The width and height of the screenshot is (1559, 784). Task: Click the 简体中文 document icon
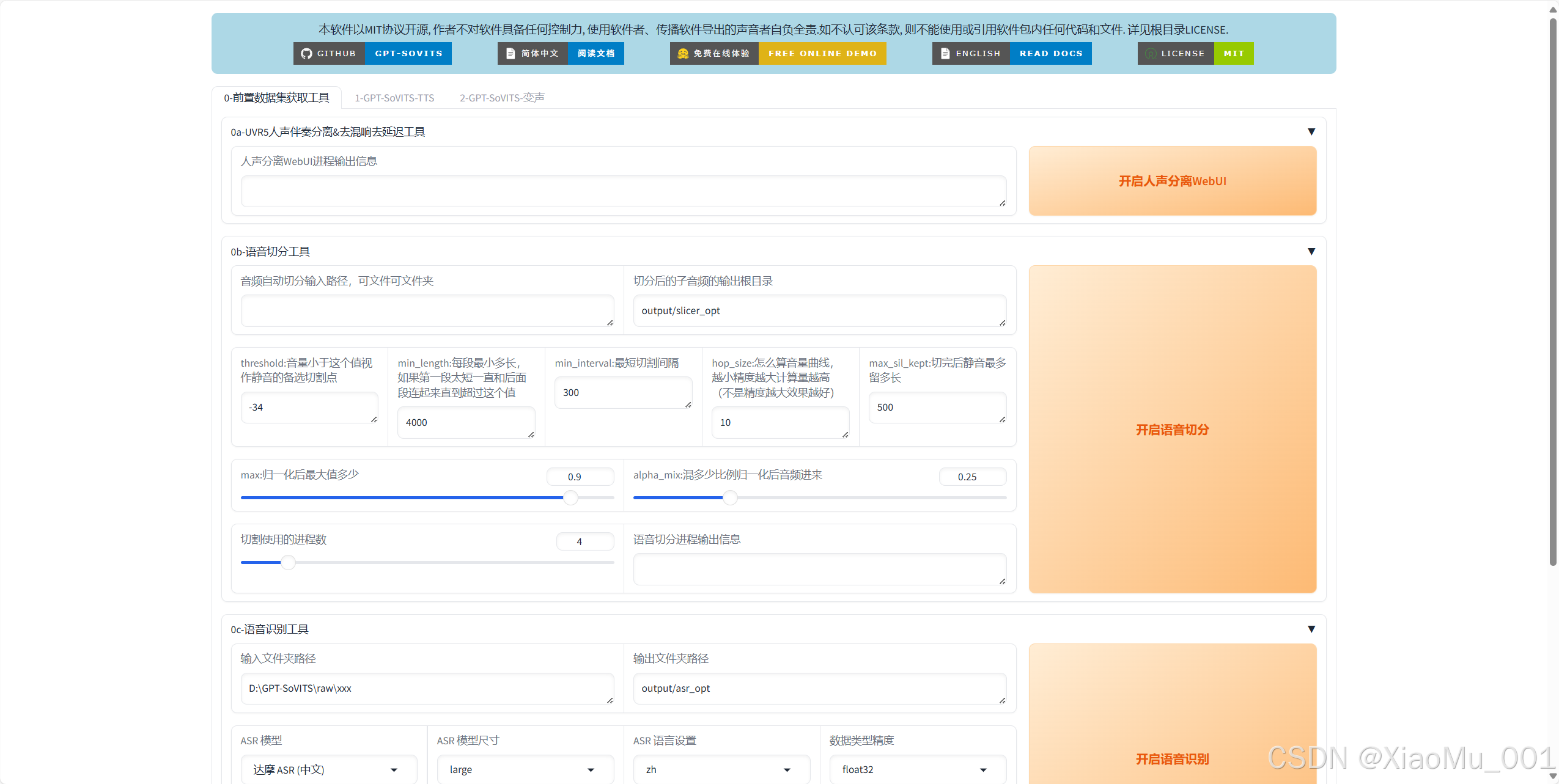coord(511,53)
